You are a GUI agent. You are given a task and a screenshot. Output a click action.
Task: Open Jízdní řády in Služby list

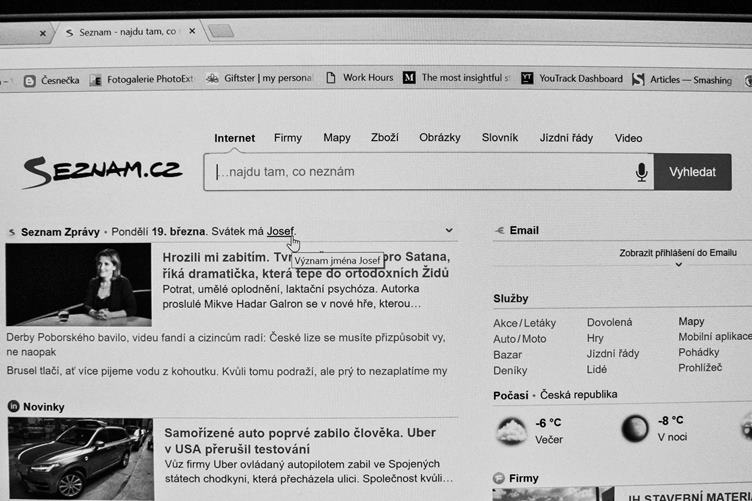coord(612,354)
